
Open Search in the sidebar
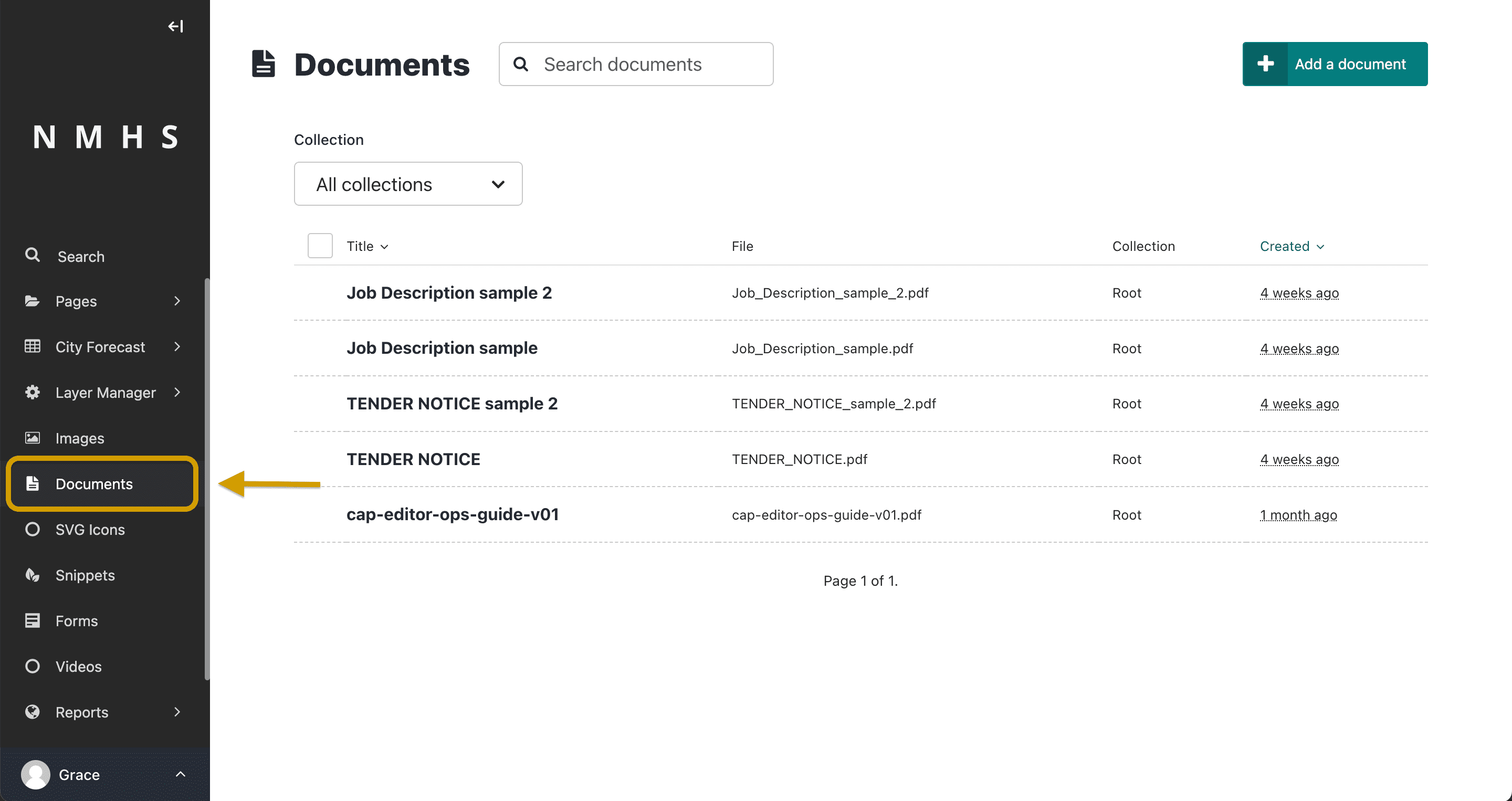(81, 257)
